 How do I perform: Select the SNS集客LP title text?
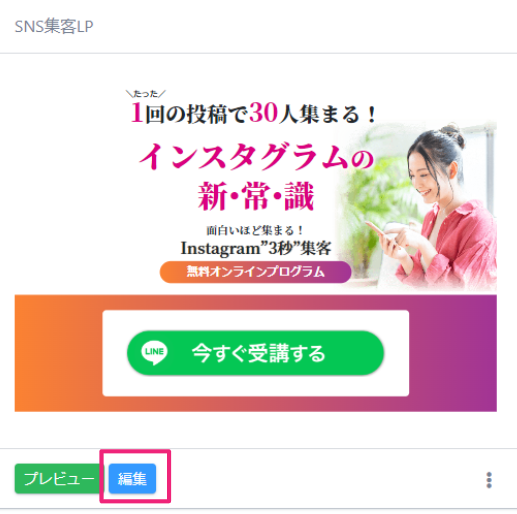[x=54, y=26]
